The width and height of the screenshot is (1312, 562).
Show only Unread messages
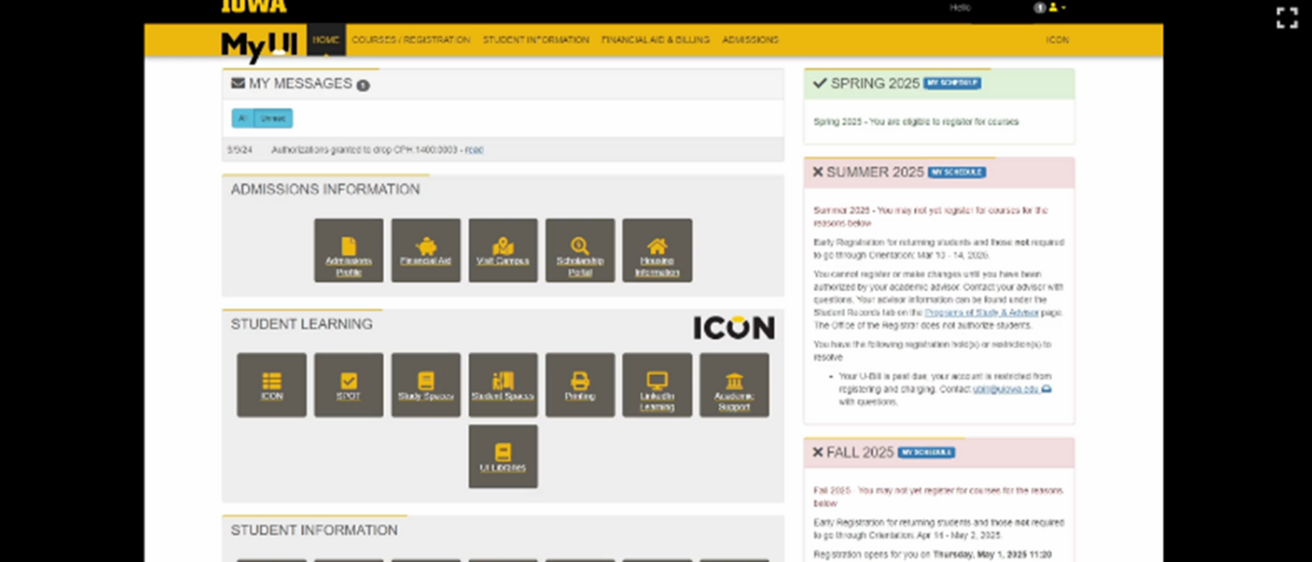273,118
